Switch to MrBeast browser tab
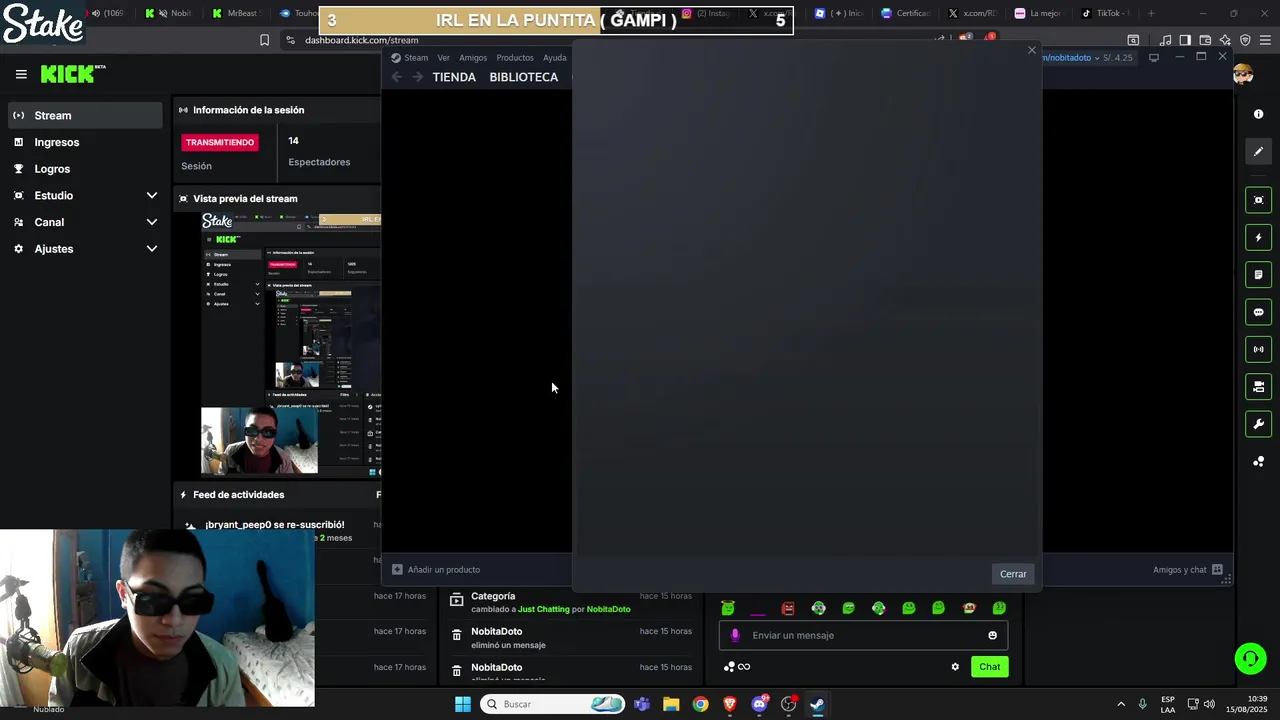Screen dimensions: 1280x720 click(x=235, y=13)
